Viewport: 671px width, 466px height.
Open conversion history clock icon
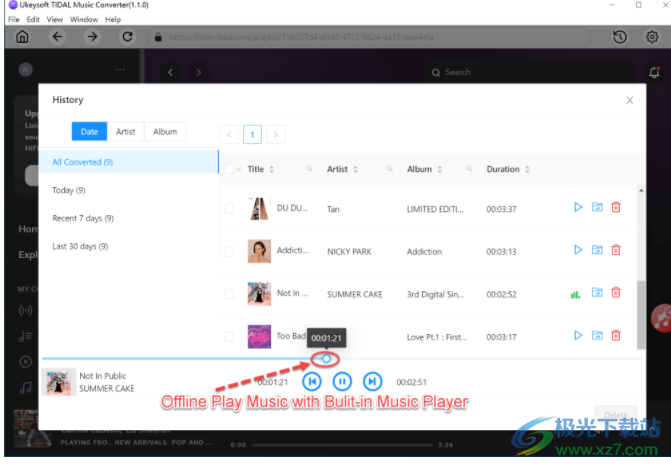coord(620,37)
